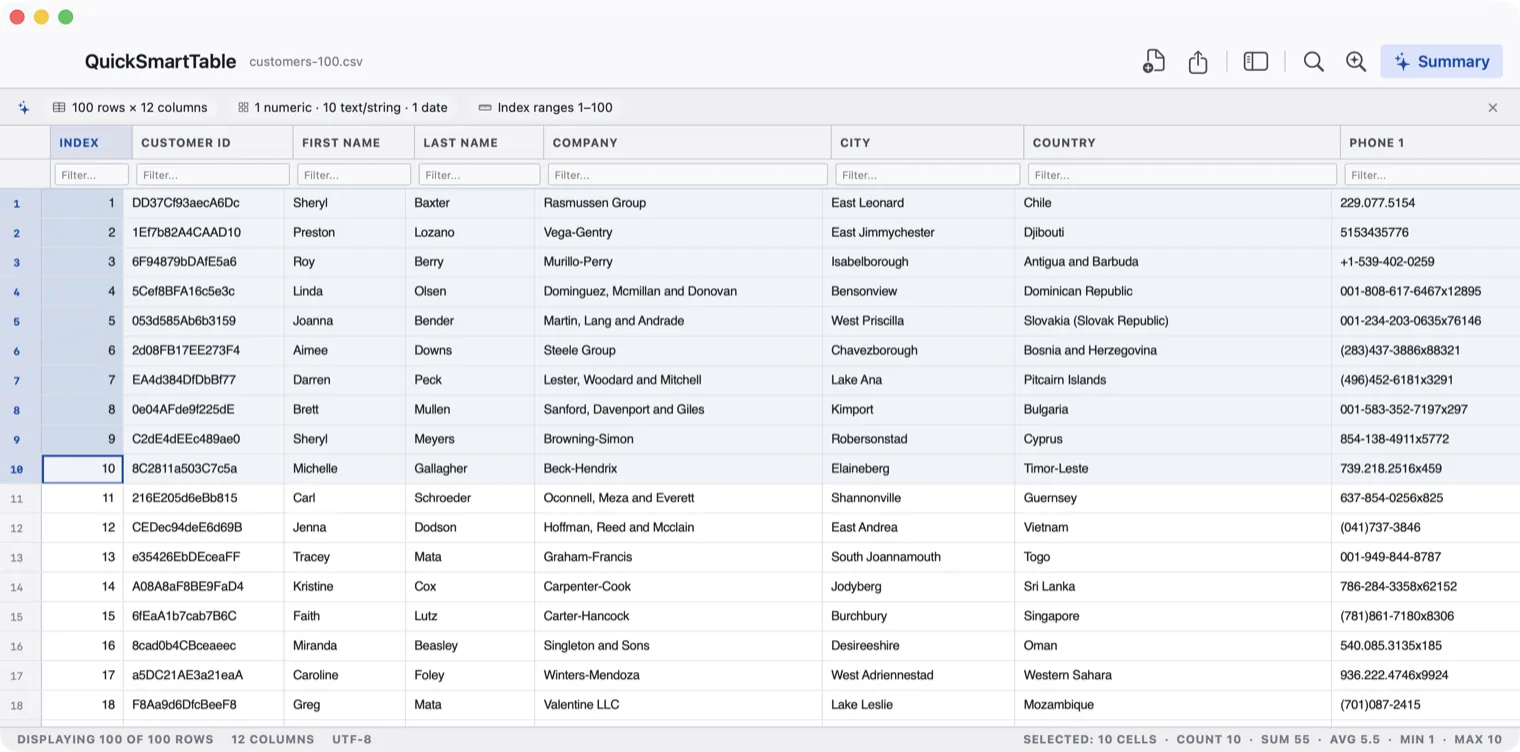1520x752 pixels.
Task: Focus the LAST NAME filter field
Action: pos(479,174)
